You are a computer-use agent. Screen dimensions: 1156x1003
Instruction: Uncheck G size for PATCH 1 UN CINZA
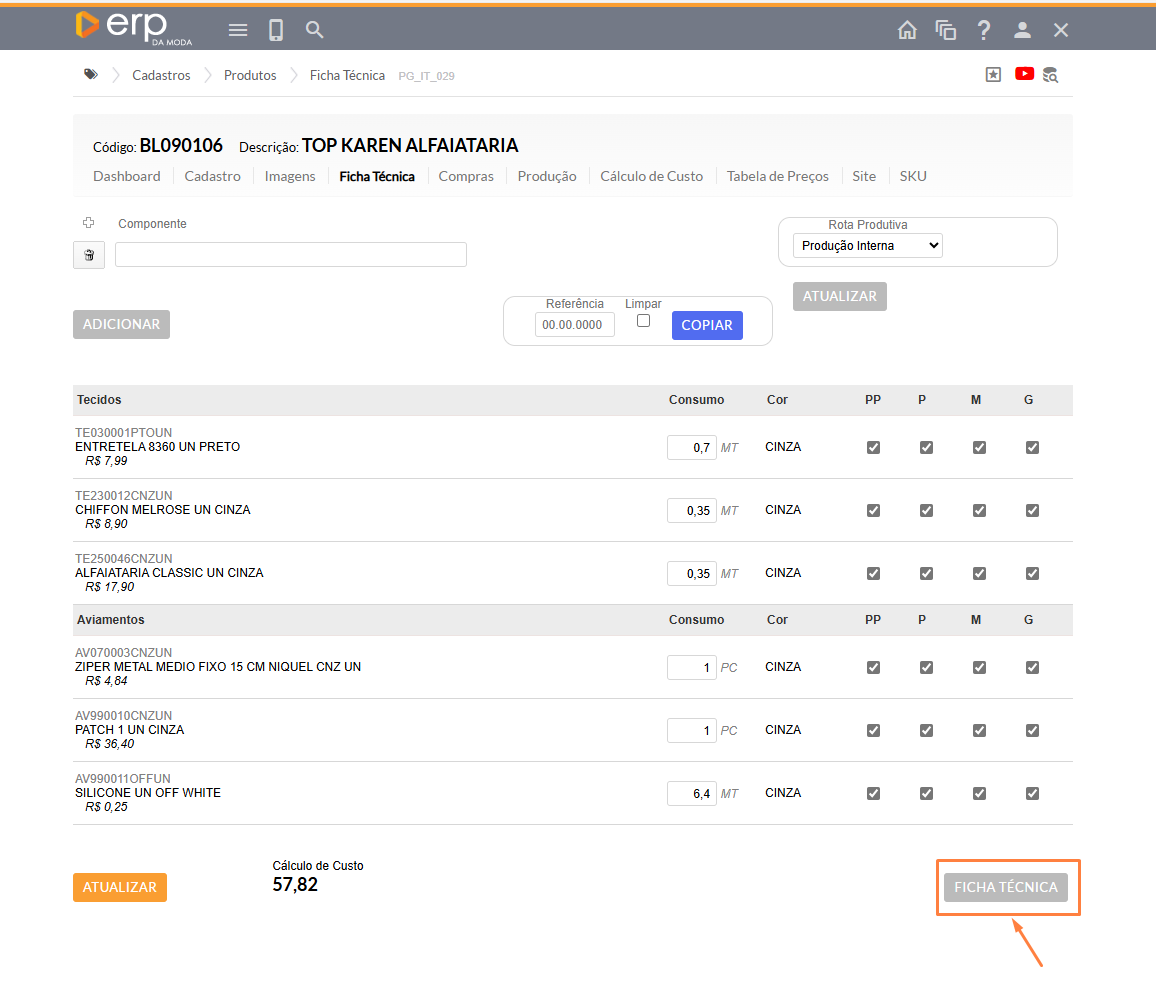(x=1032, y=730)
